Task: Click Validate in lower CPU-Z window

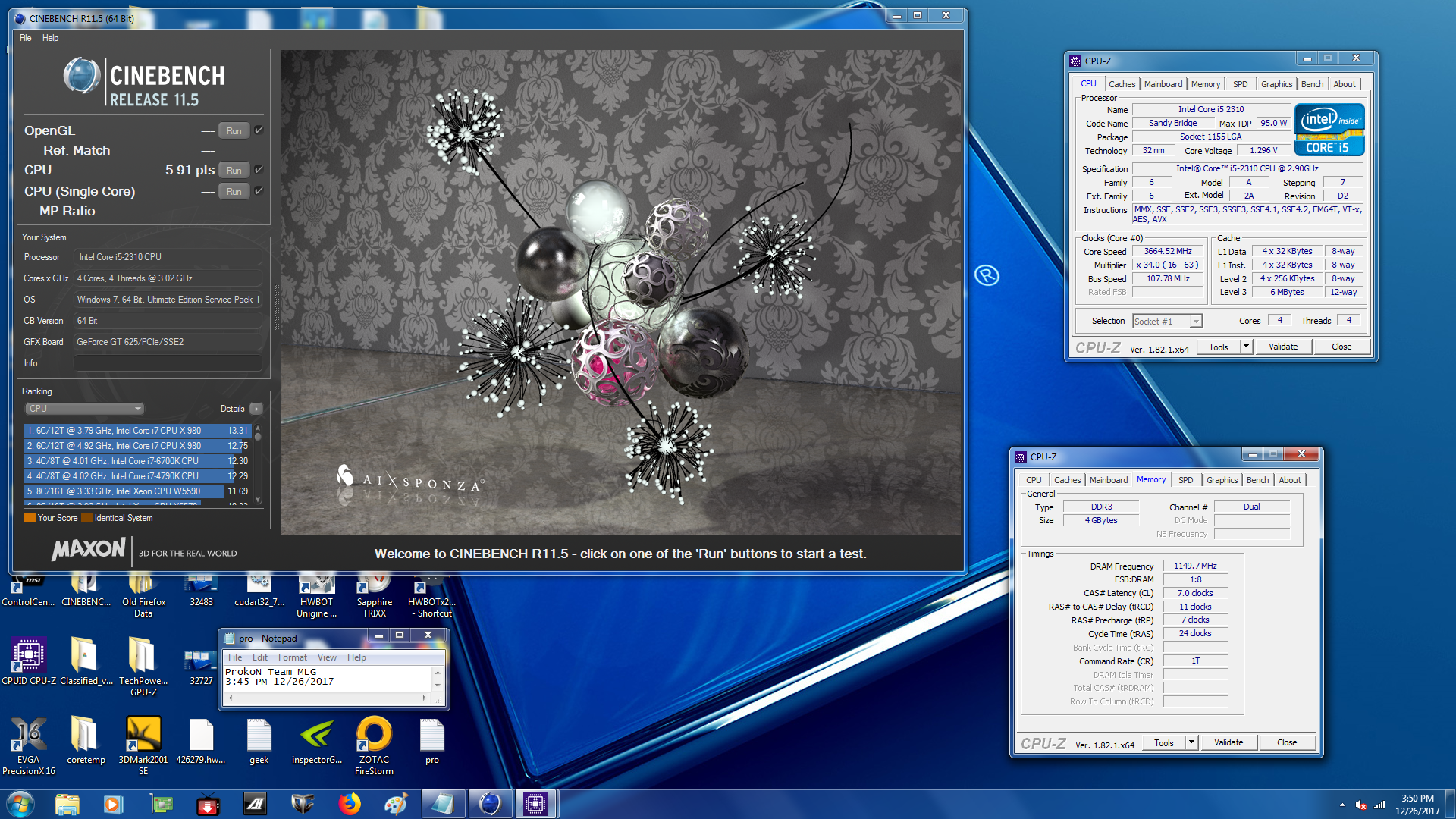Action: (x=1228, y=742)
